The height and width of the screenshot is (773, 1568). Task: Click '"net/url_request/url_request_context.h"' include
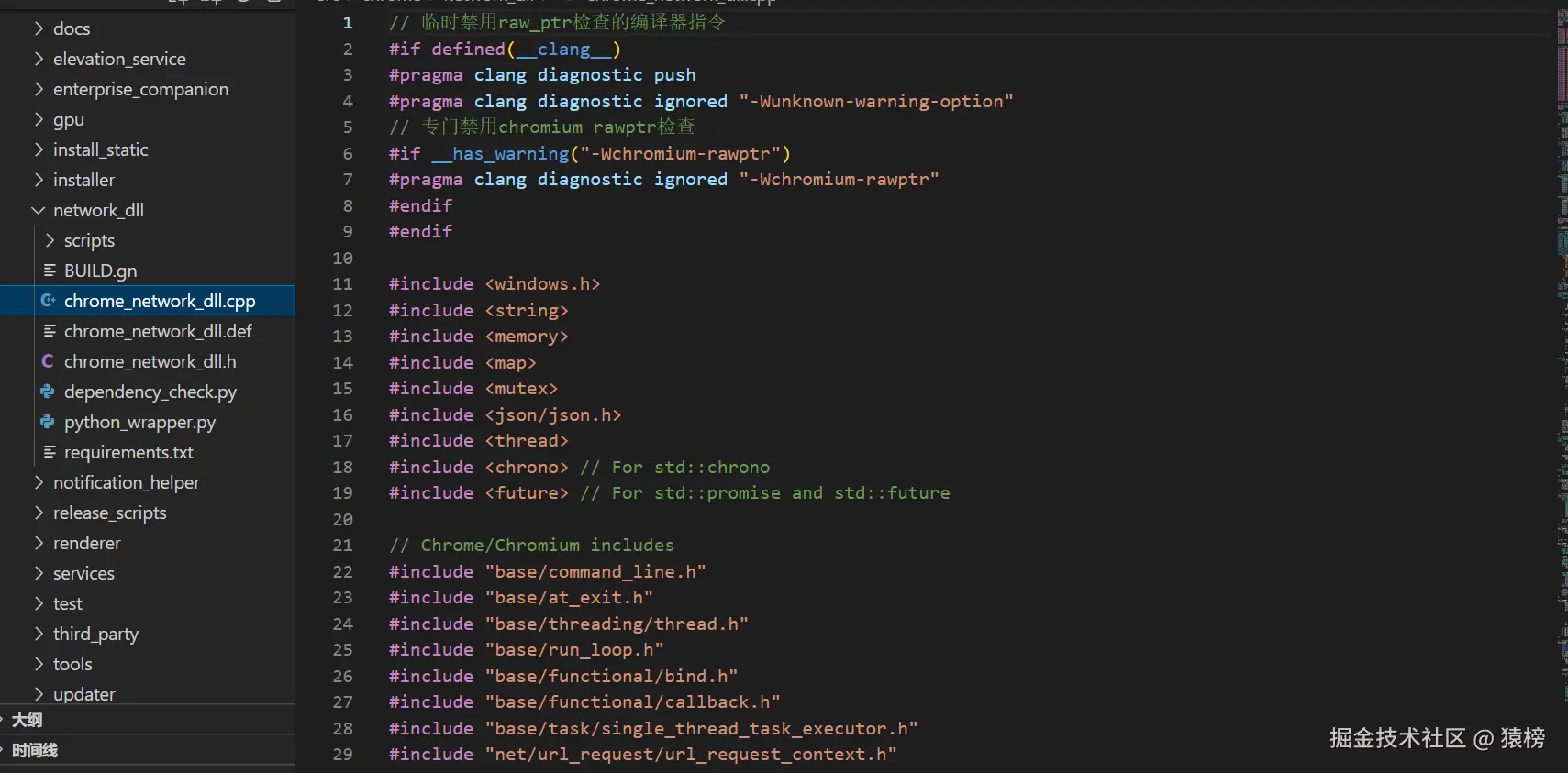click(691, 754)
